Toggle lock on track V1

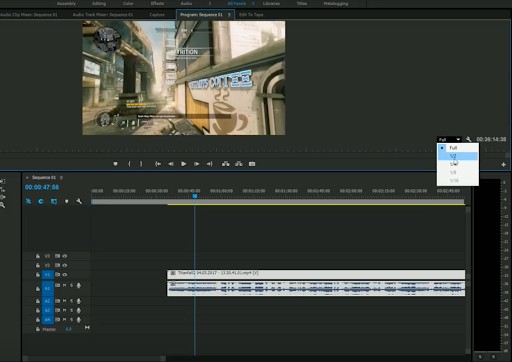tap(38, 275)
